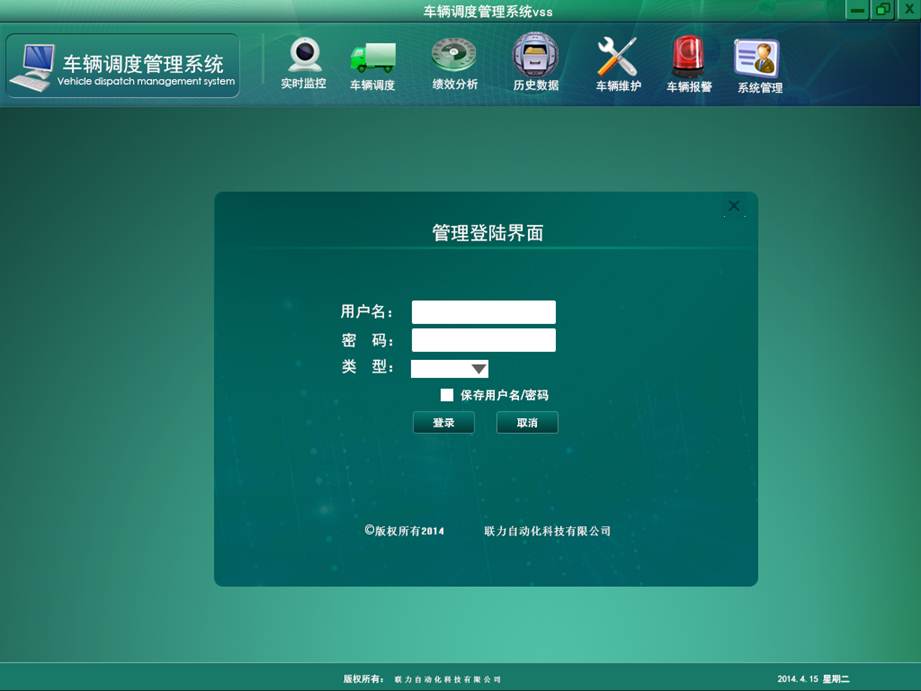Click the date 2014.4.15 in status bar

(798, 679)
